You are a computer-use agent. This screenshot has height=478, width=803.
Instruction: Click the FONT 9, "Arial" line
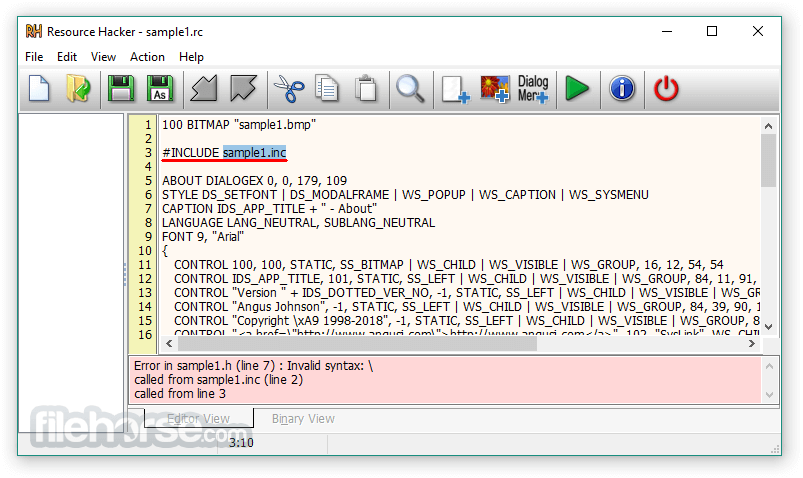(x=203, y=237)
